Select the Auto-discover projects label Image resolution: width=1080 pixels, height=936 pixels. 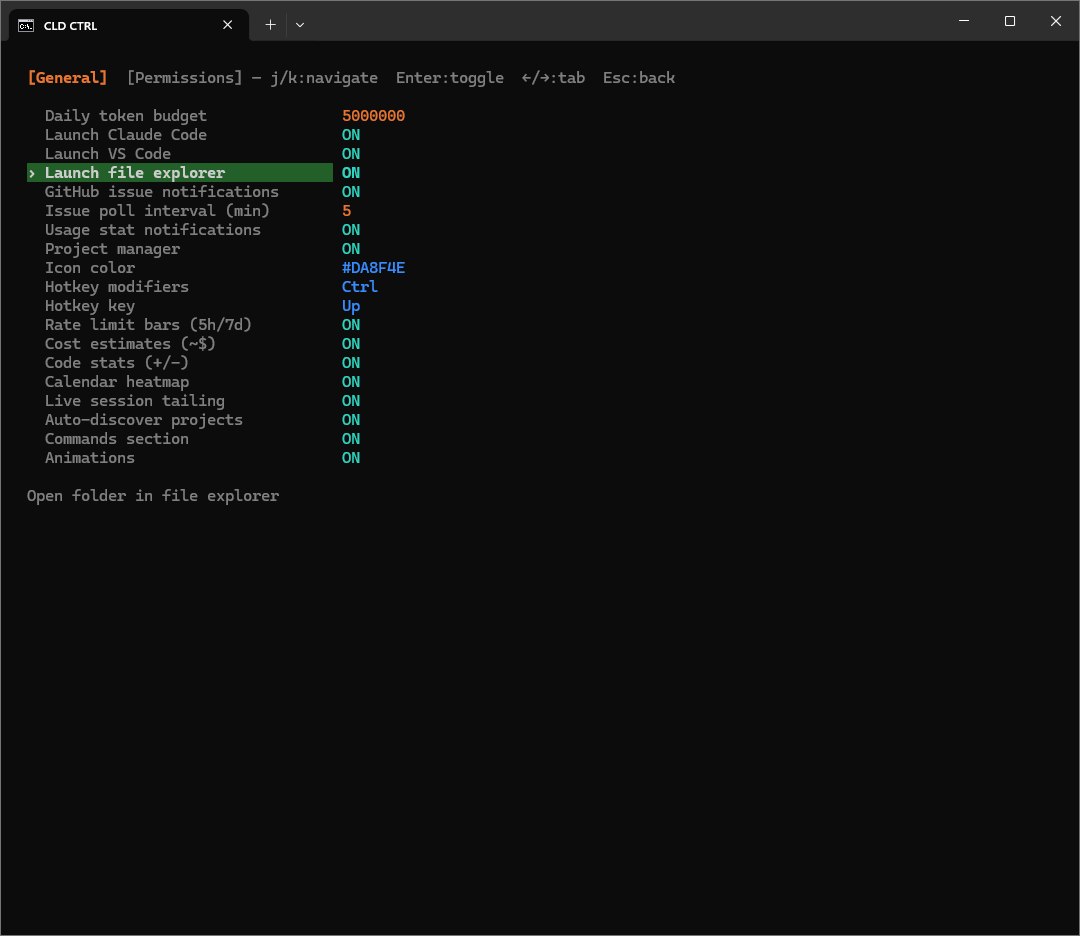144,420
